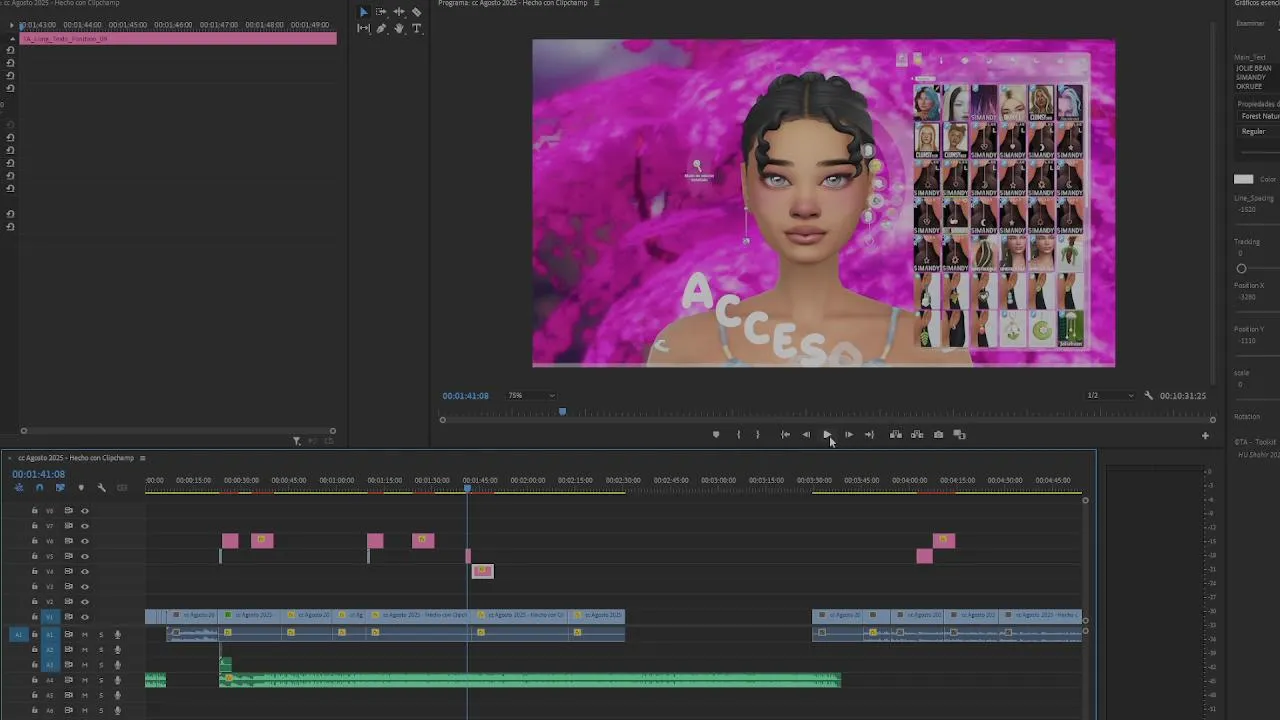1280x720 pixels.
Task: Go to Out point
Action: pyautogui.click(x=869, y=435)
